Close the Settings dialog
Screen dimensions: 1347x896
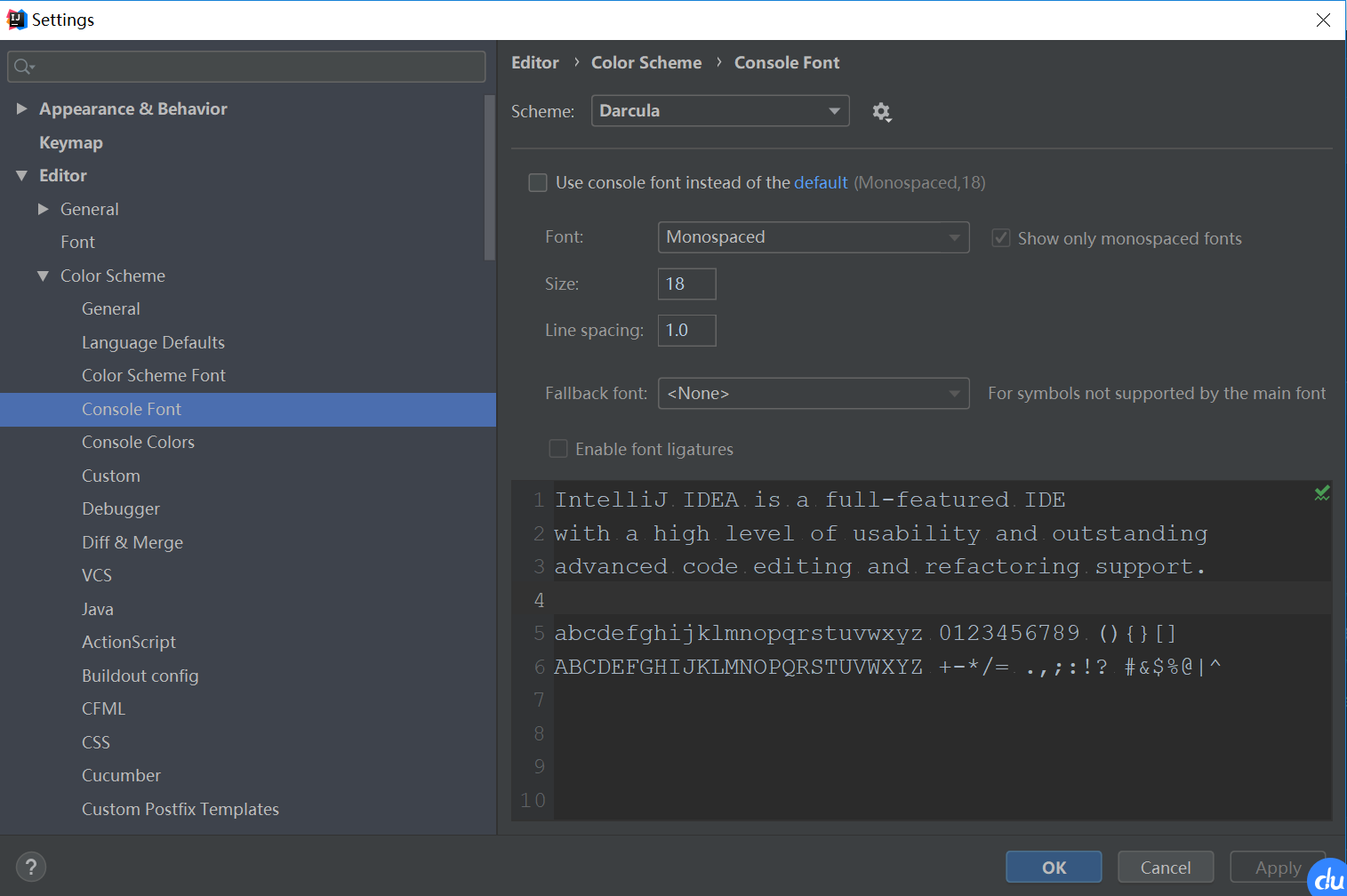1323,20
